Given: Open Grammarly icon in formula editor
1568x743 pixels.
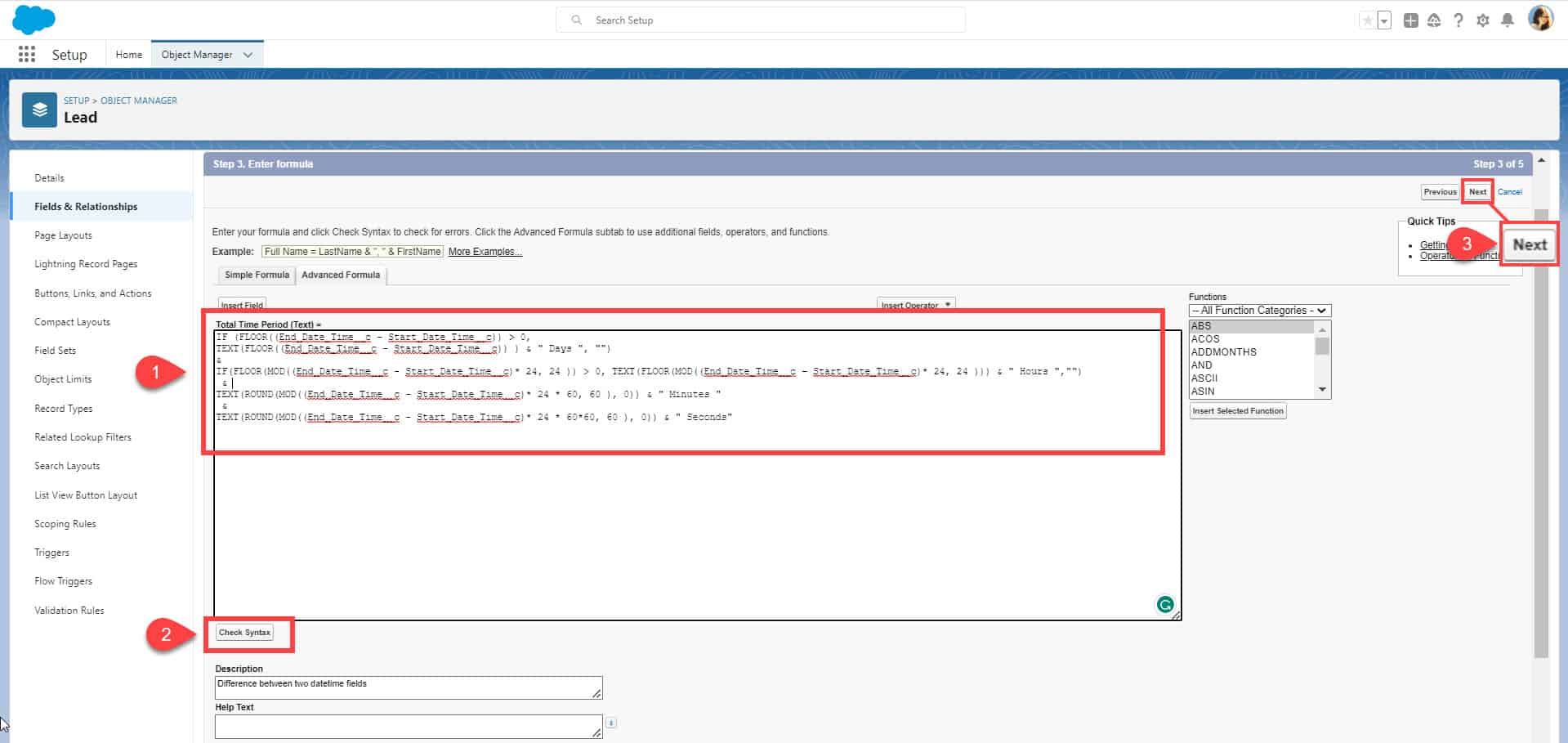Looking at the screenshot, I should point(1164,605).
